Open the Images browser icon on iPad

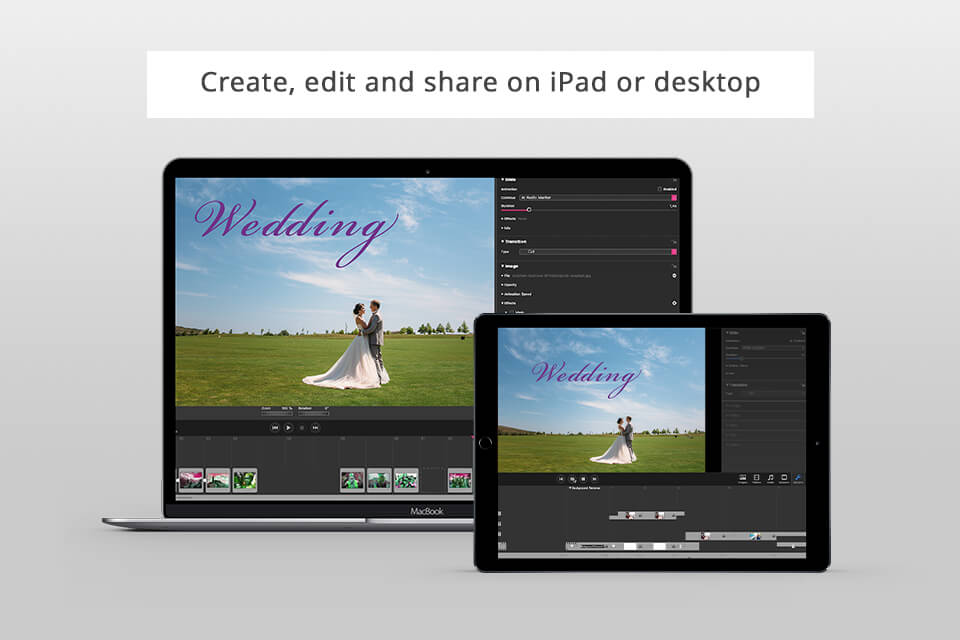pos(743,478)
